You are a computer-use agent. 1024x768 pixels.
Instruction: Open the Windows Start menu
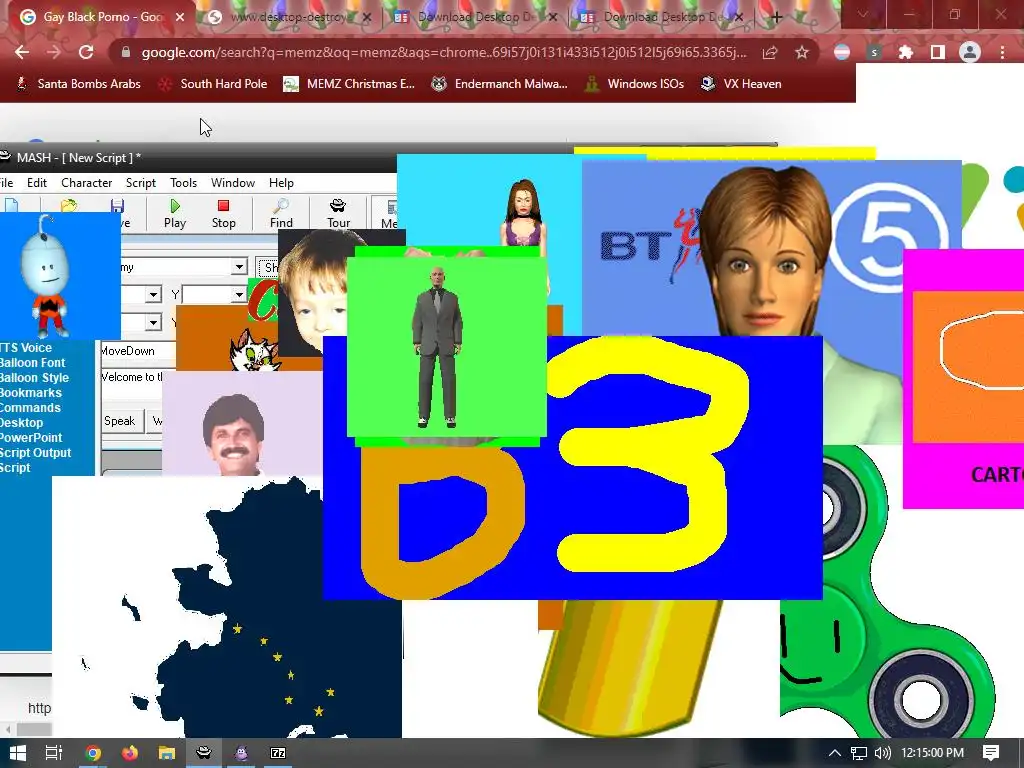[18, 753]
